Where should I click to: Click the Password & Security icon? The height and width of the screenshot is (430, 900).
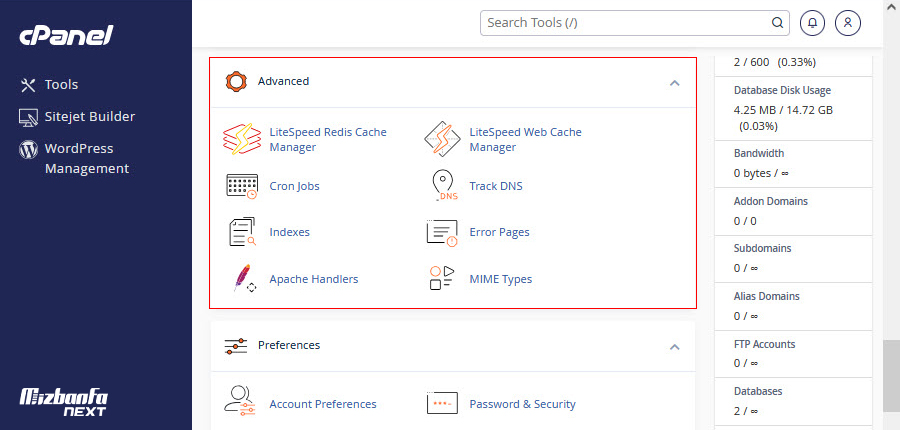tap(442, 403)
